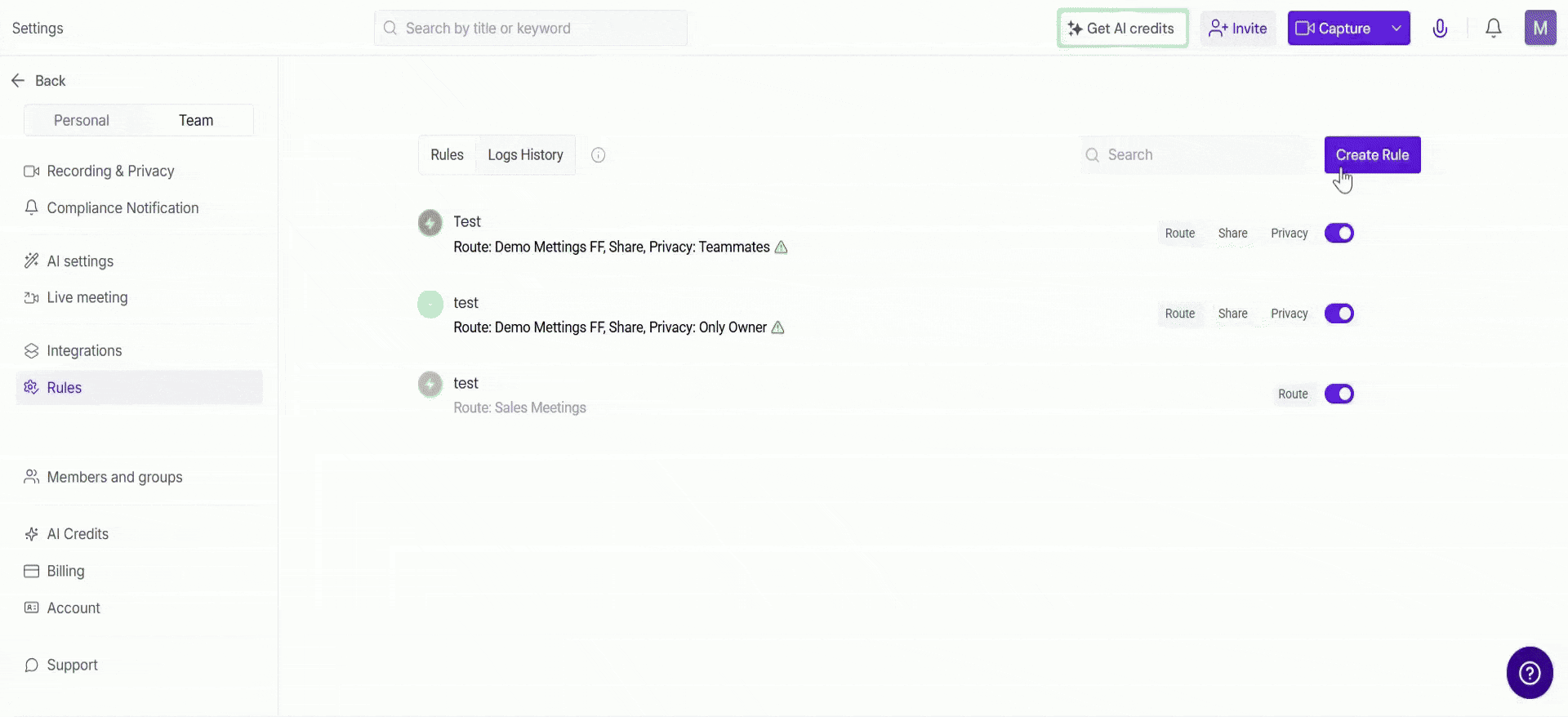Switch to Team settings tab

pyautogui.click(x=196, y=120)
